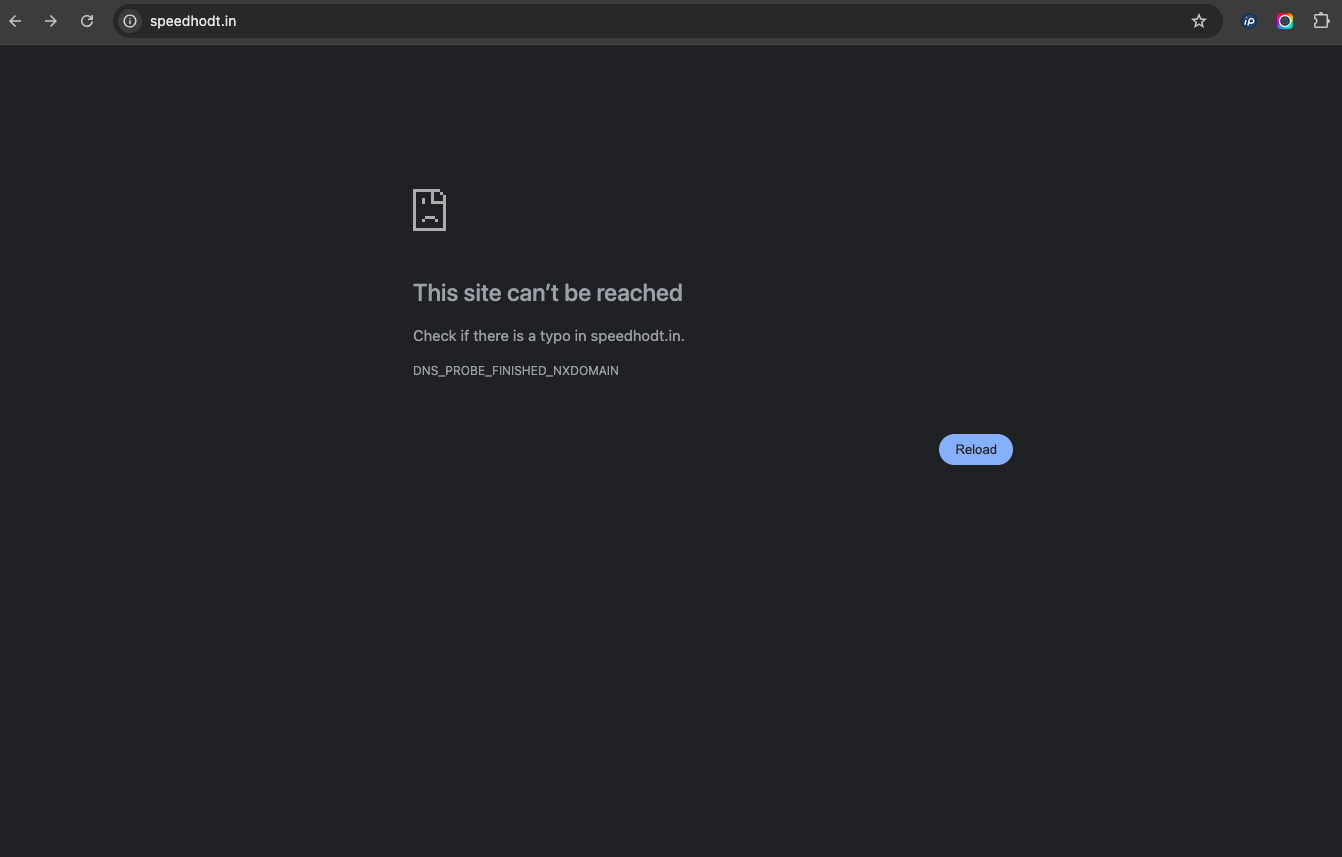Launch the rainbow lens extension
The image size is (1342, 857).
coord(1285,21)
